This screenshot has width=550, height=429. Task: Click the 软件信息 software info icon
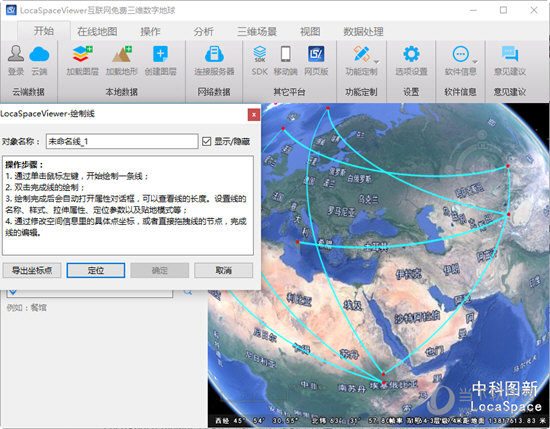click(460, 54)
